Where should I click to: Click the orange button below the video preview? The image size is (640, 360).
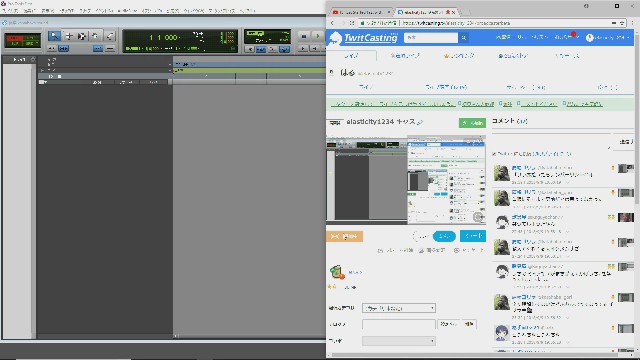[344, 236]
